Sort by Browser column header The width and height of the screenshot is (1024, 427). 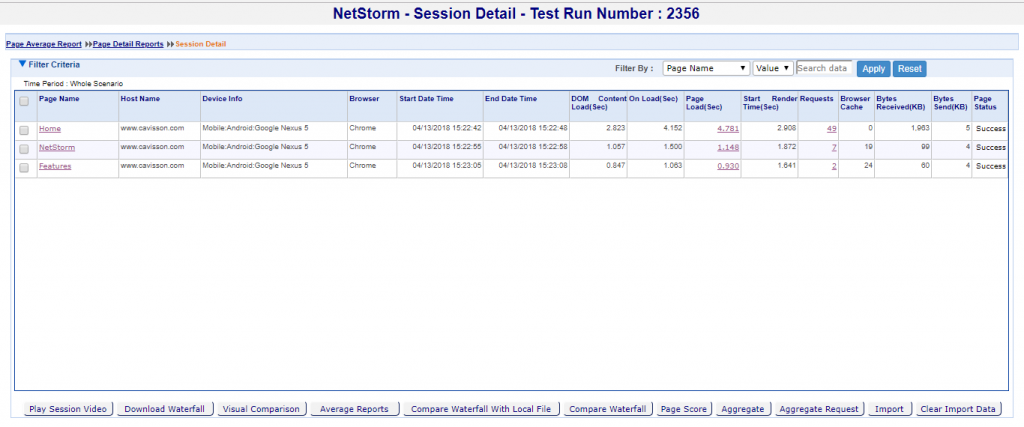[x=364, y=99]
